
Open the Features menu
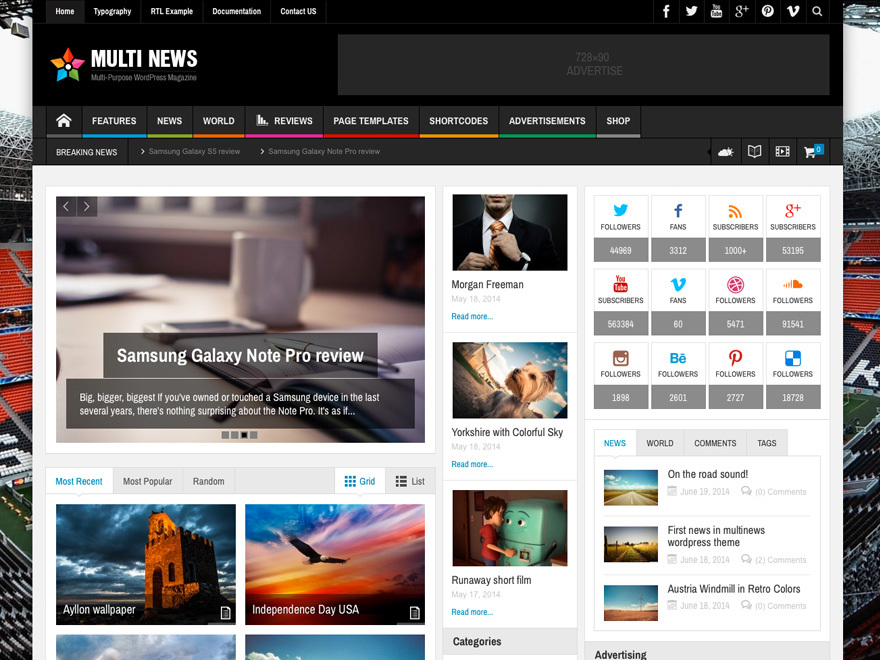tap(114, 121)
